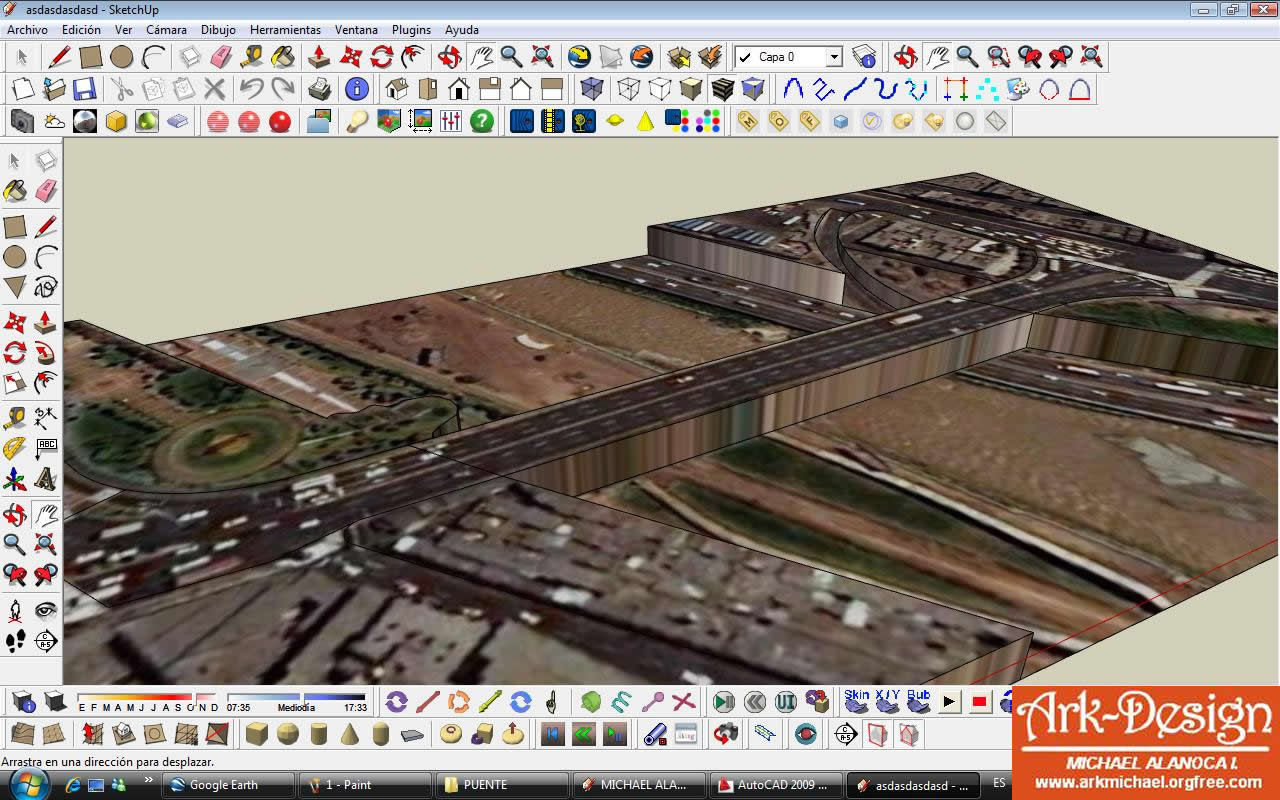
Task: Toggle Google Earth terrain display
Action: coord(610,56)
